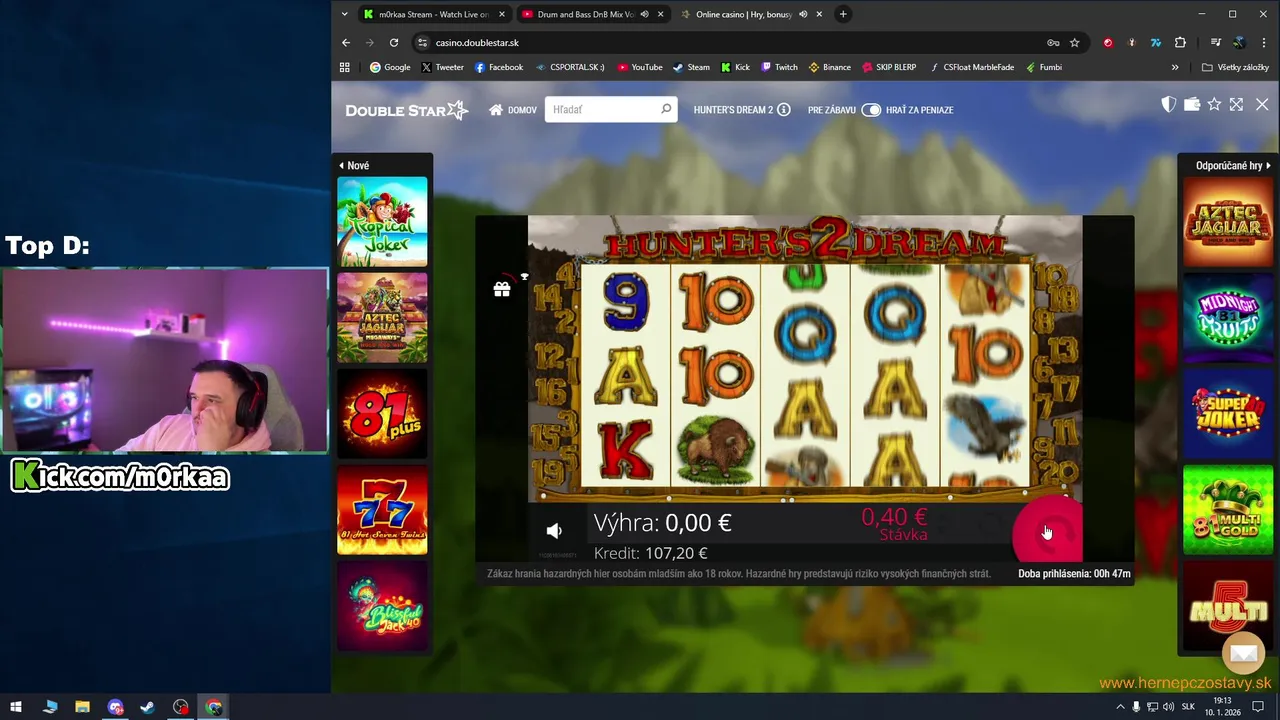The height and width of the screenshot is (720, 1280).
Task: Click the red spin button in the slot game
Action: (1047, 533)
